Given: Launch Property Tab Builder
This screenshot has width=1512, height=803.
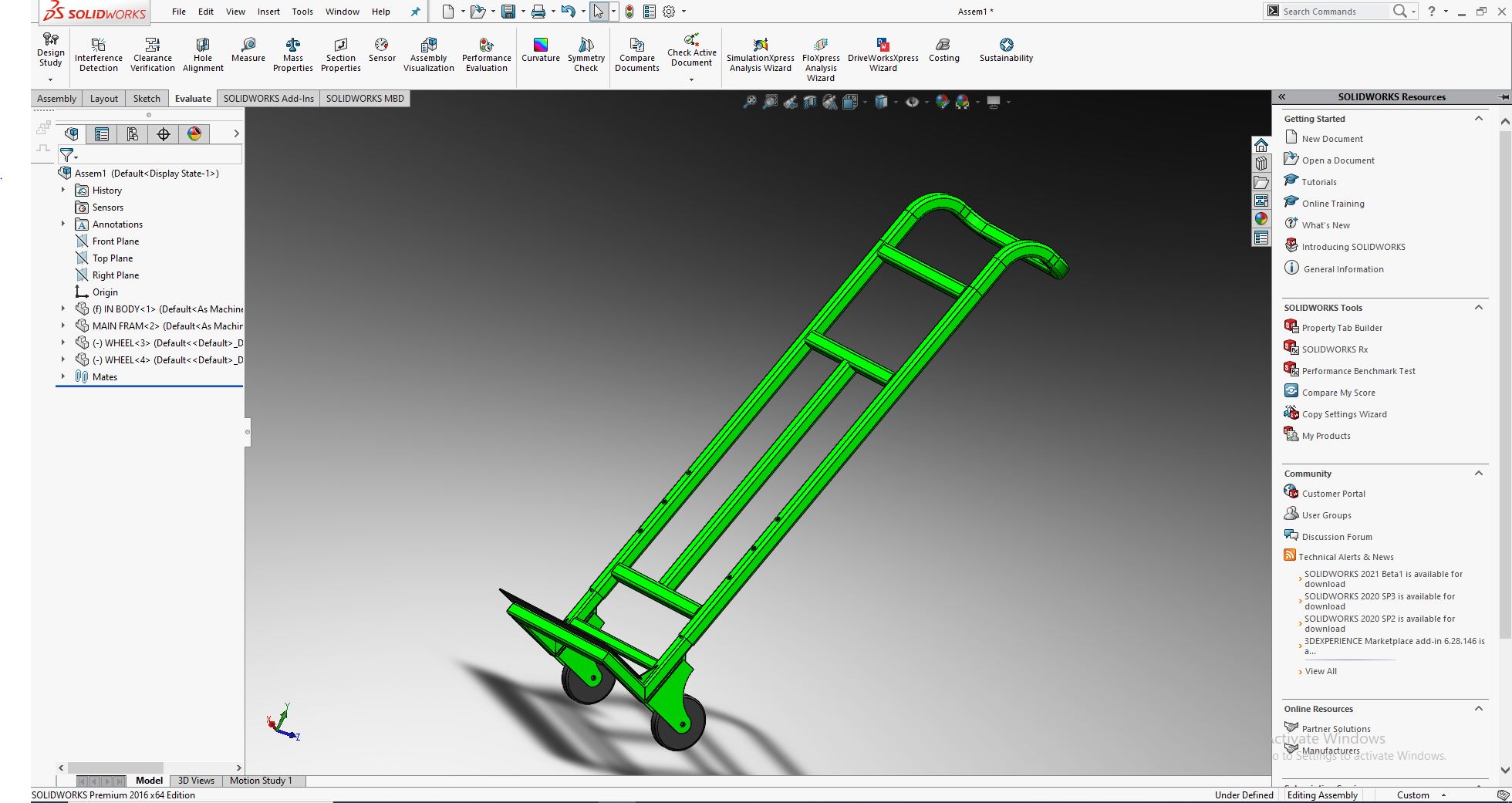Looking at the screenshot, I should (1342, 328).
